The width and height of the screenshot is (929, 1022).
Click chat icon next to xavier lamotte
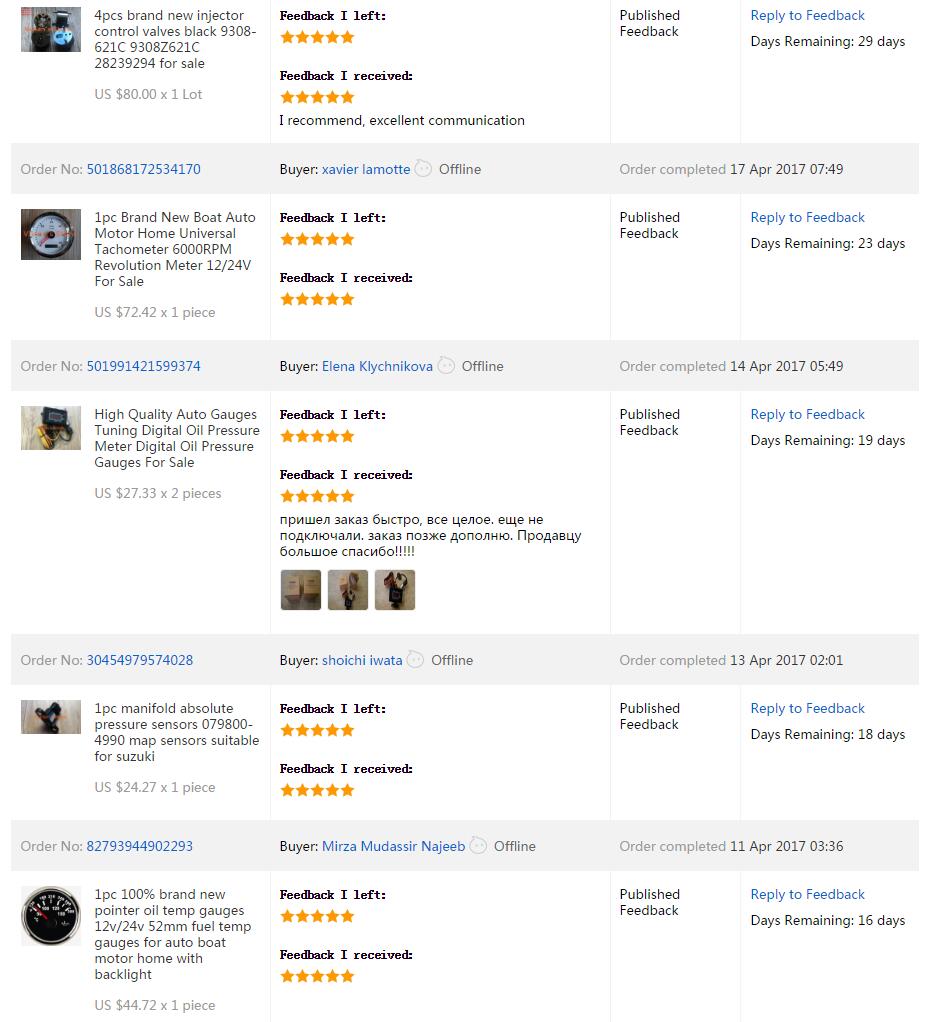click(x=423, y=169)
